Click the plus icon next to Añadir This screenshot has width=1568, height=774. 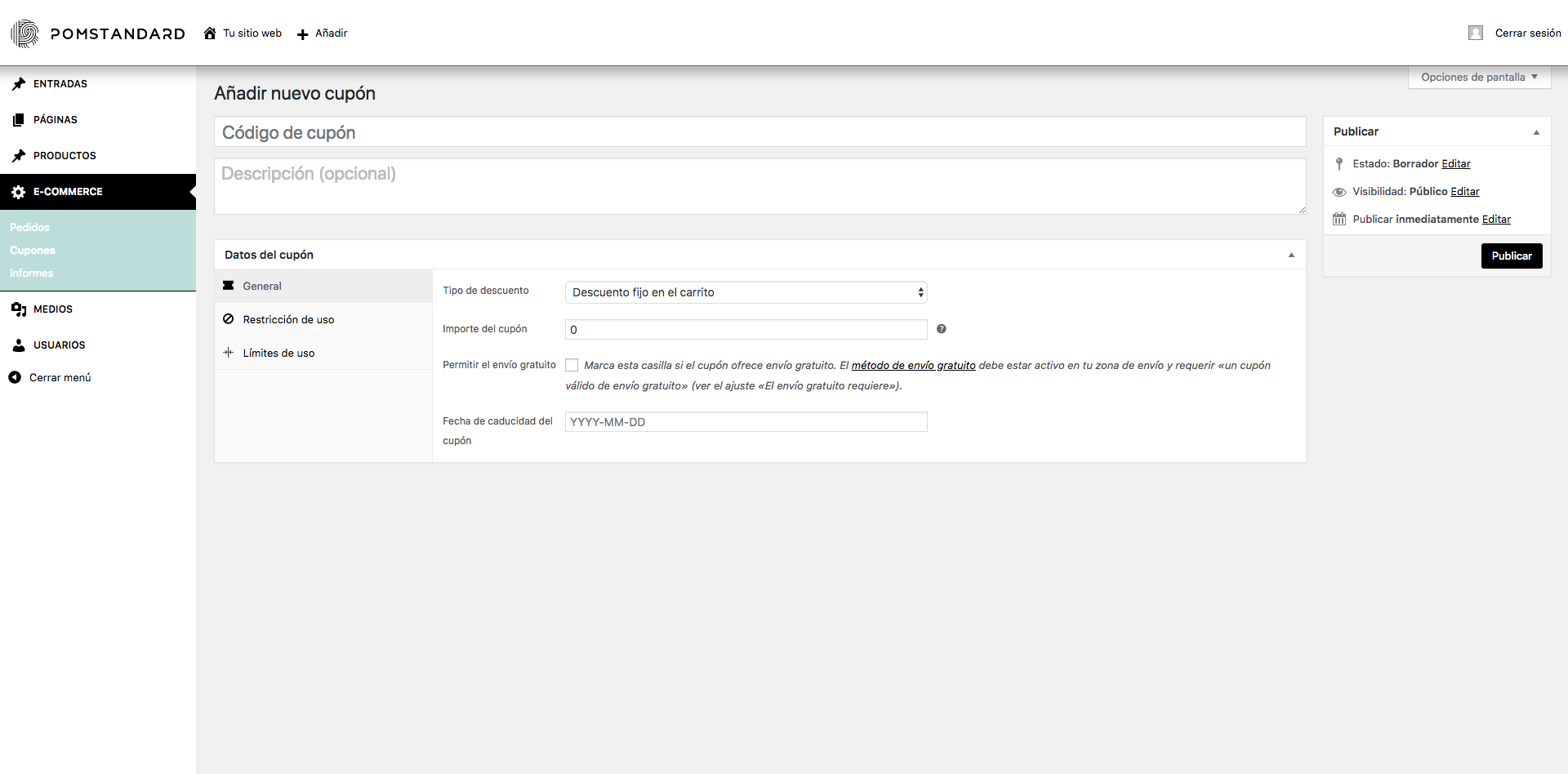click(x=302, y=34)
